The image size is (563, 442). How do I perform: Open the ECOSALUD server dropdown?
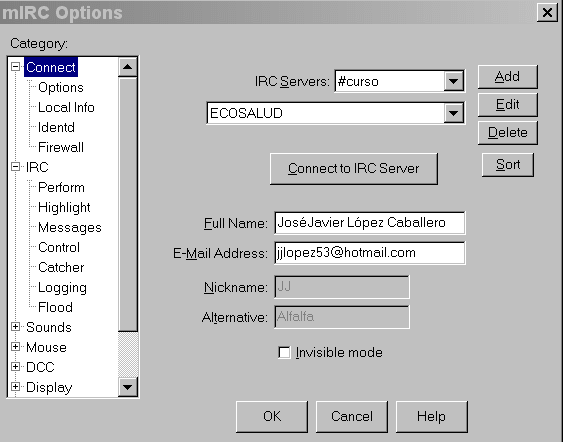pyautogui.click(x=453, y=113)
